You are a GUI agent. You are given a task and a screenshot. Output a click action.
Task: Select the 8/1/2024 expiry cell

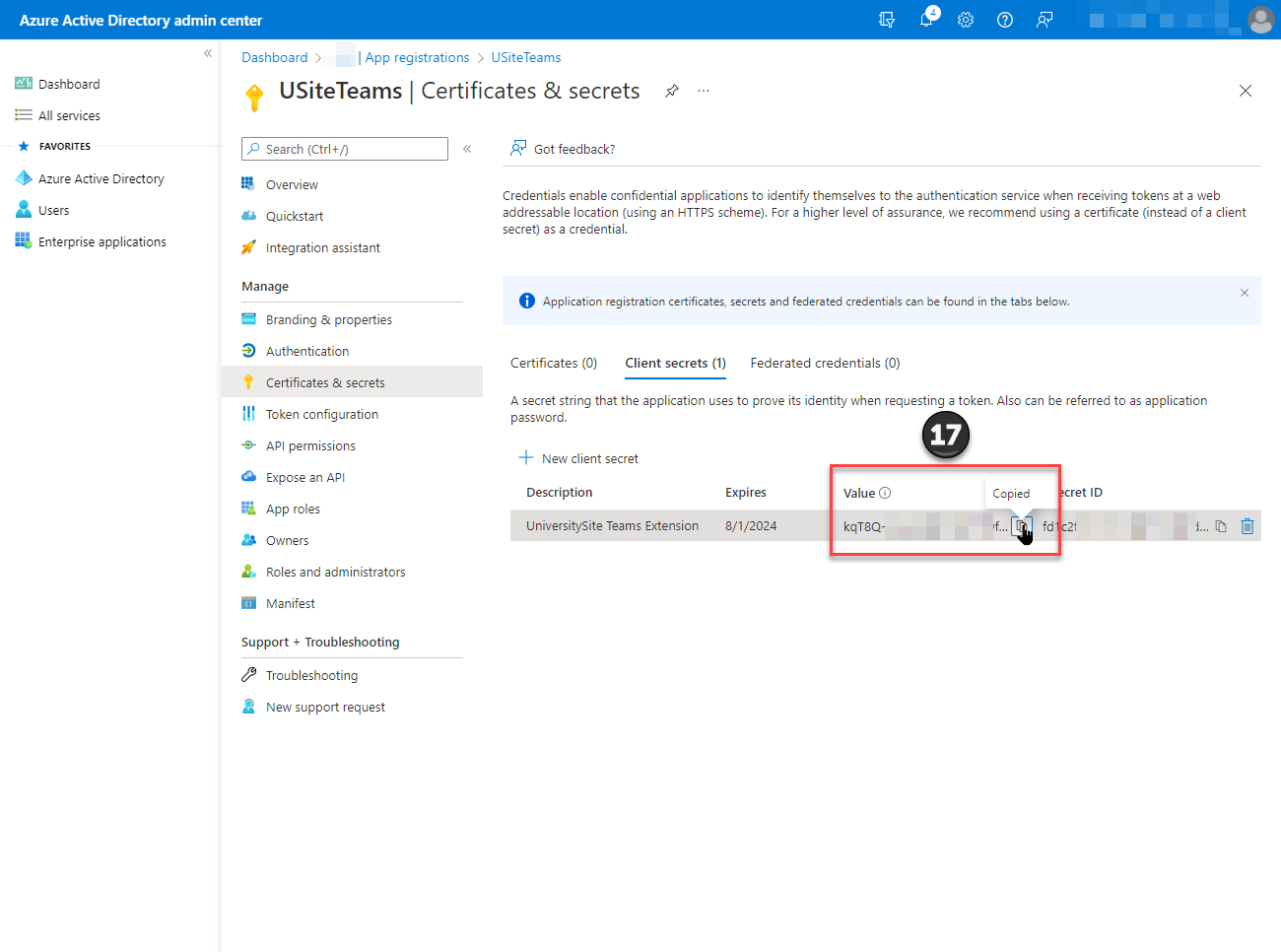751,526
